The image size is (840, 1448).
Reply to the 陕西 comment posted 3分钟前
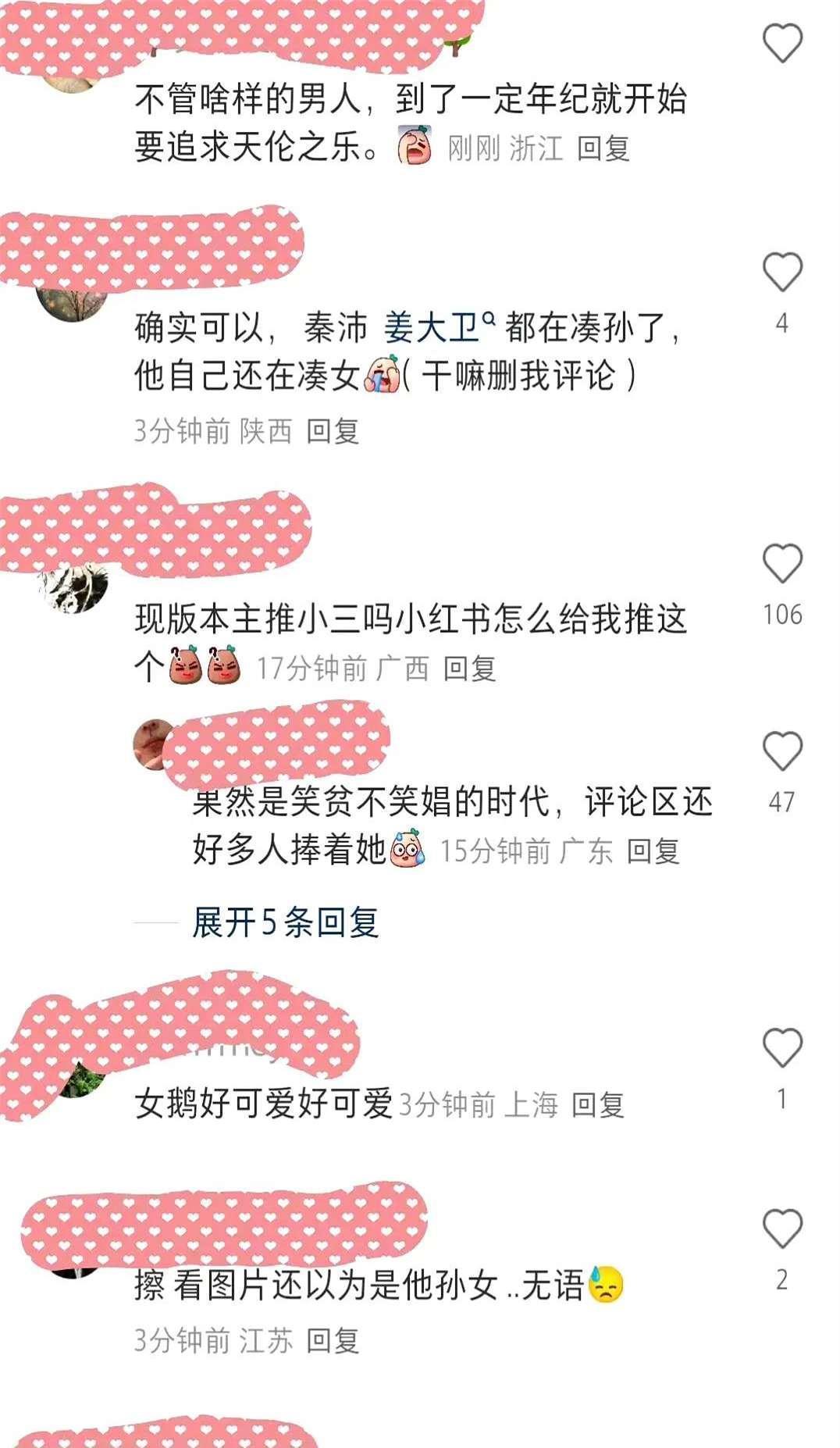[333, 430]
